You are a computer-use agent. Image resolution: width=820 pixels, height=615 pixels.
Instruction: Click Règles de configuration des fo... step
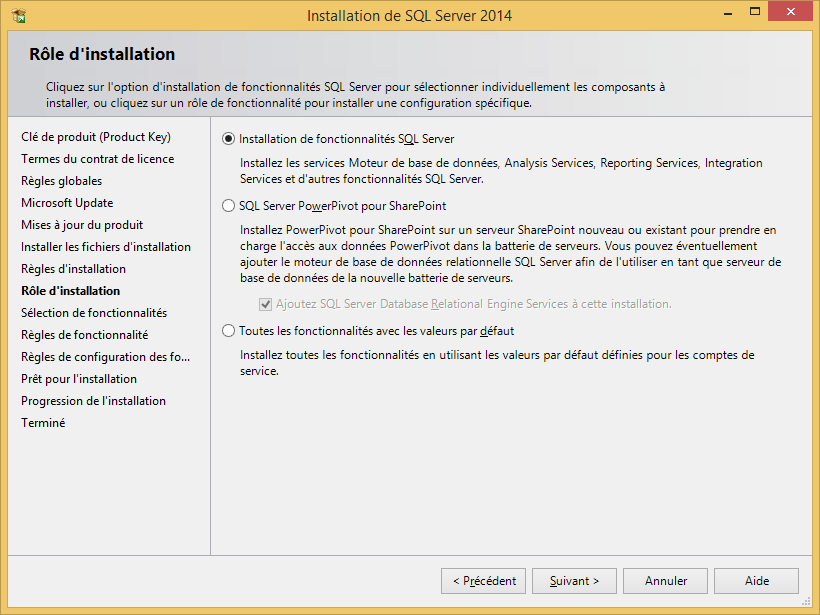(x=105, y=357)
